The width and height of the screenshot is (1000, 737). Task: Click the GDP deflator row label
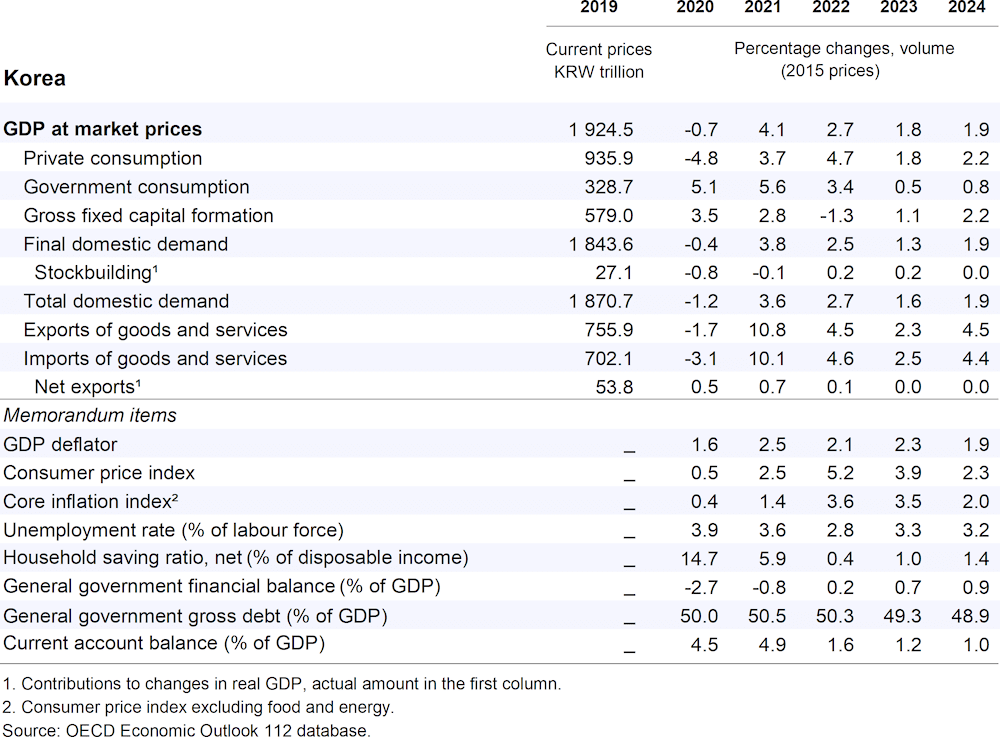click(61, 444)
